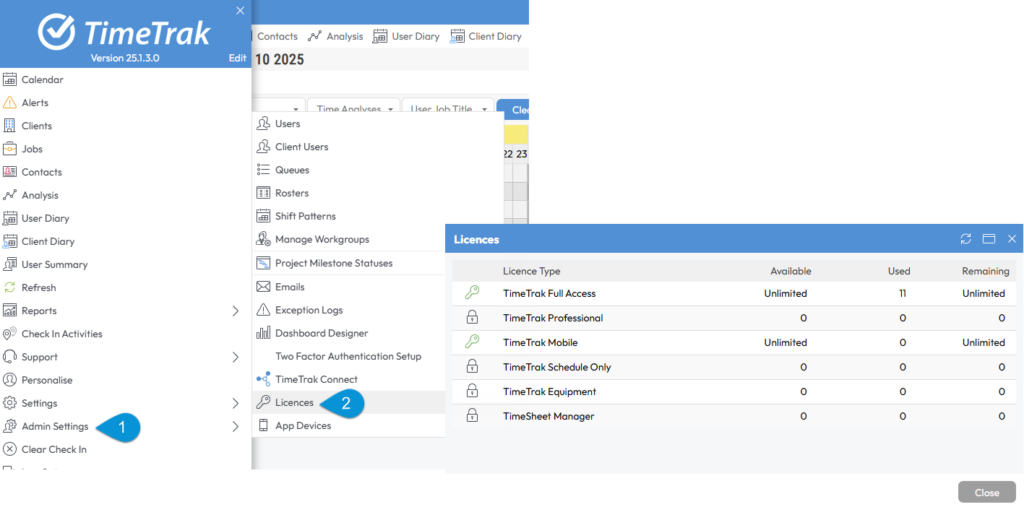Open Exception Logs warning icon
Image resolution: width=1024 pixels, height=507 pixels.
point(263,310)
